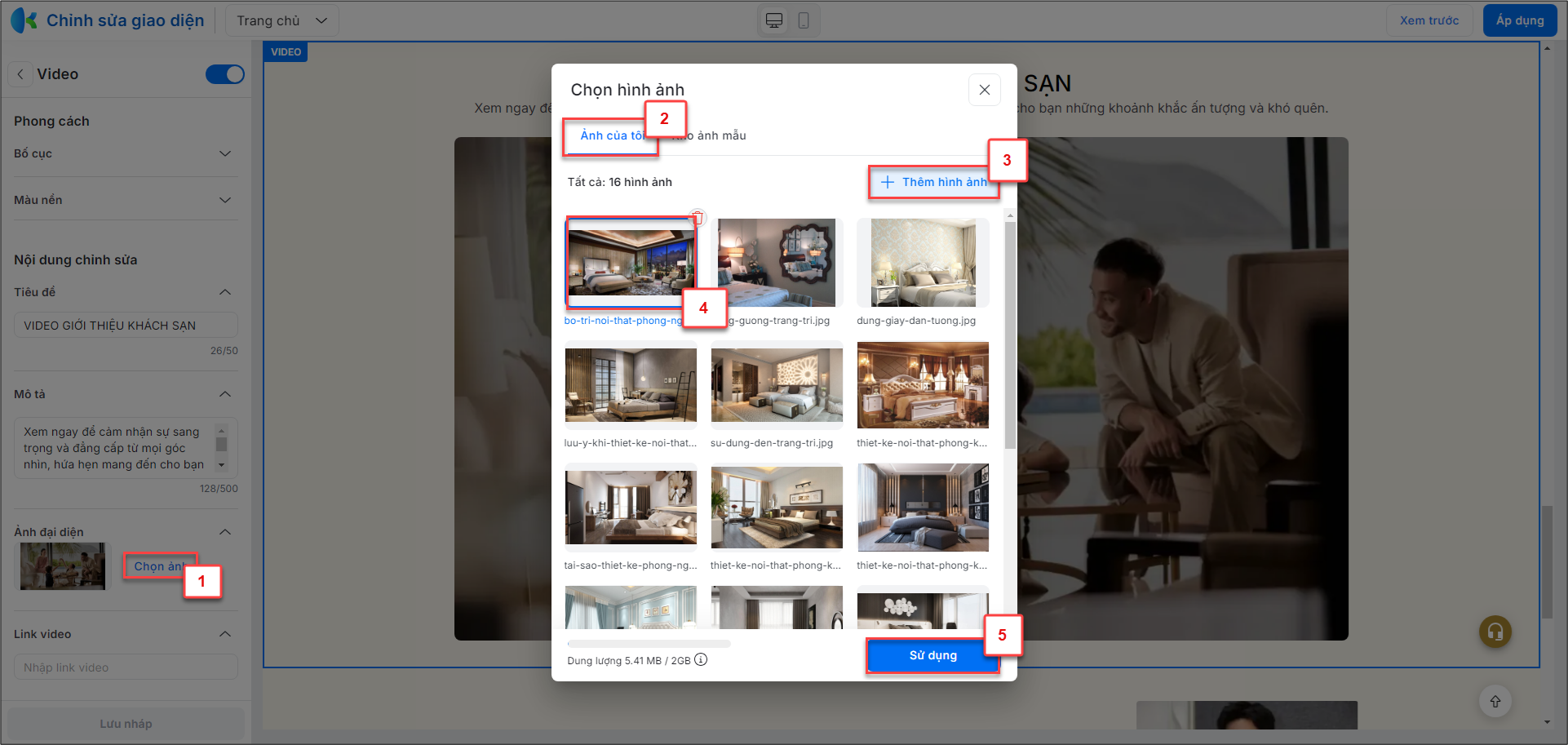Click the Sử dụng button
This screenshot has width=1568, height=745.
click(933, 655)
